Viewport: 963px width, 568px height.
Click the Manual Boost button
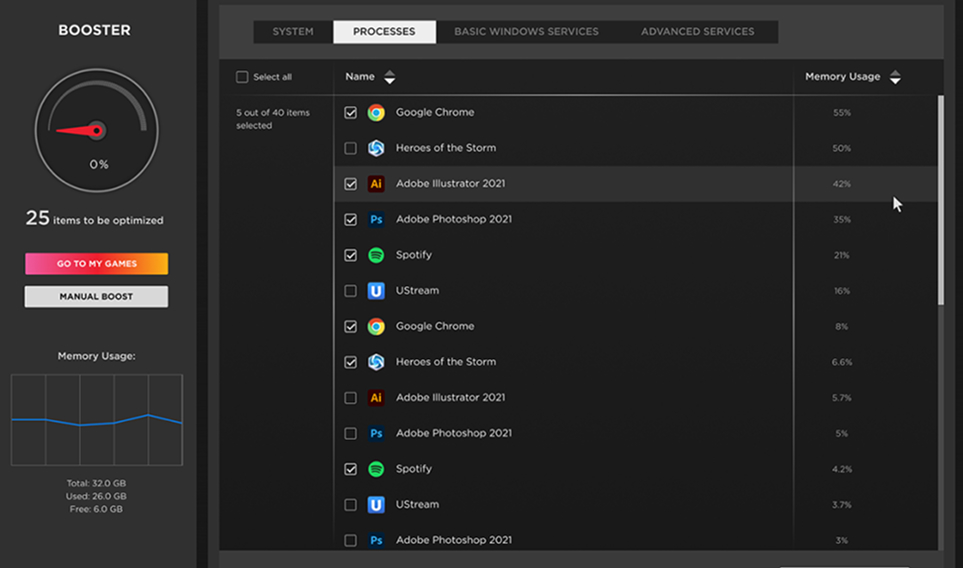pyautogui.click(x=96, y=297)
